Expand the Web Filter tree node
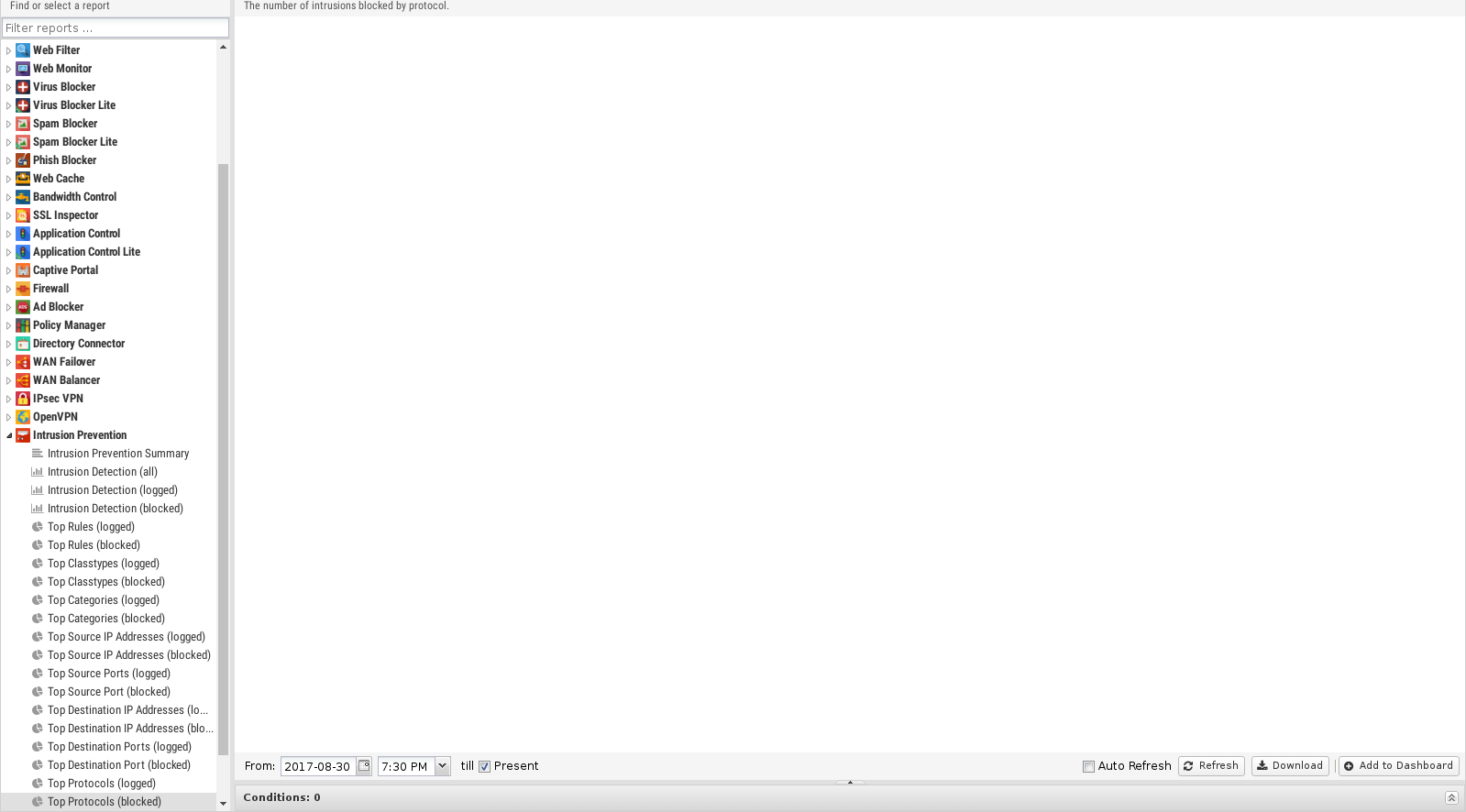1466x812 pixels. tap(8, 50)
